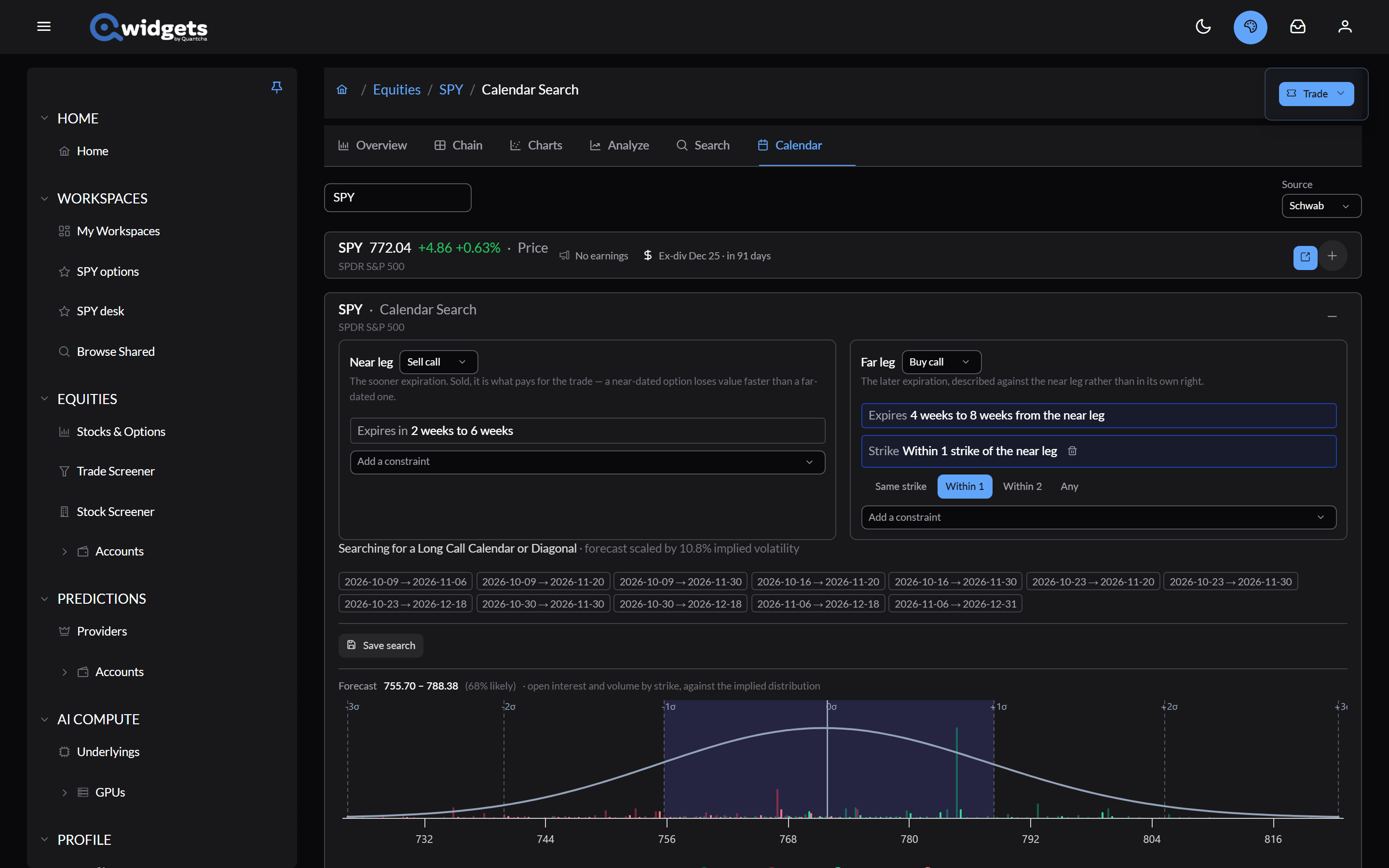Viewport: 1389px width, 868px height.
Task: Select expiry pair 2026-11-06 → 2026-12-31
Action: coord(955,605)
